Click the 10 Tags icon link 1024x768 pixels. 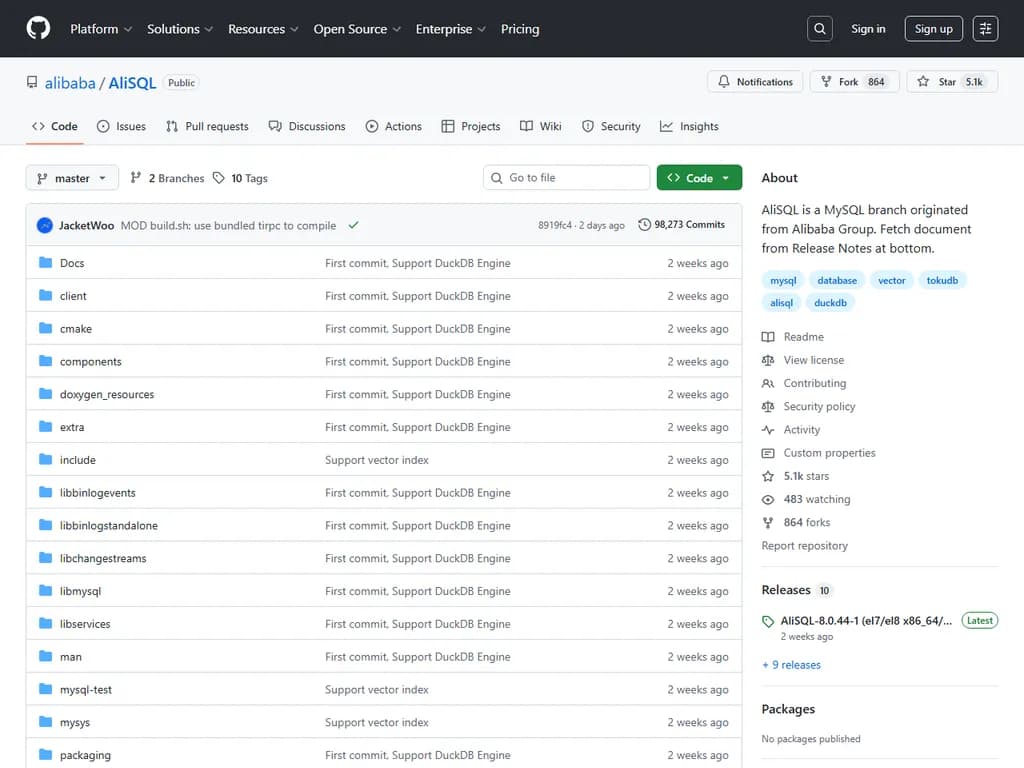click(x=240, y=178)
